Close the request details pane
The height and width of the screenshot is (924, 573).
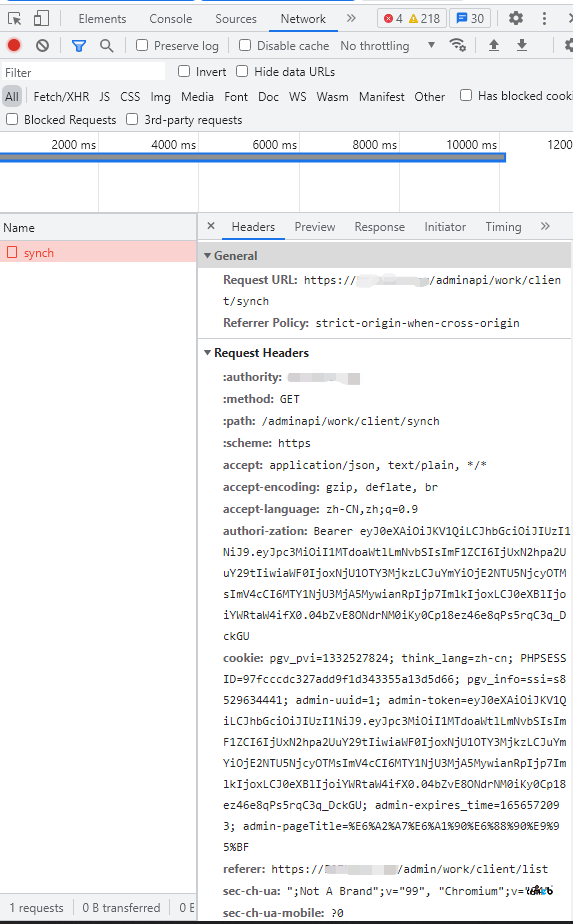211,226
